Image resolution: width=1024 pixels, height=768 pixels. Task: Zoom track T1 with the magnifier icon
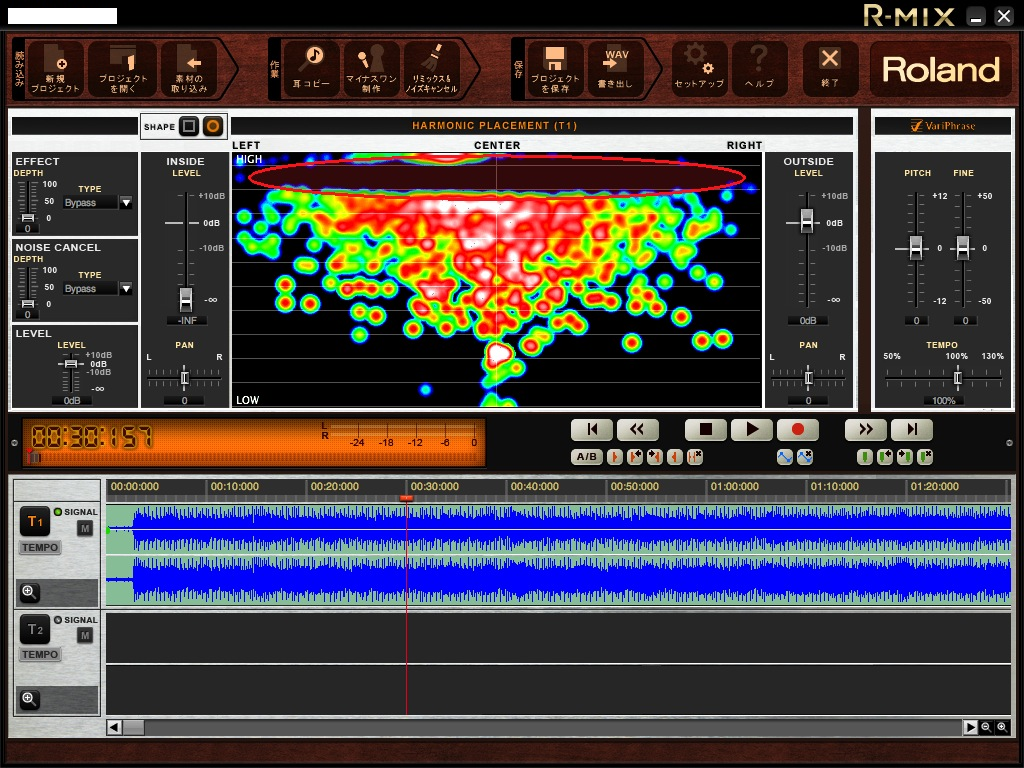click(x=29, y=592)
